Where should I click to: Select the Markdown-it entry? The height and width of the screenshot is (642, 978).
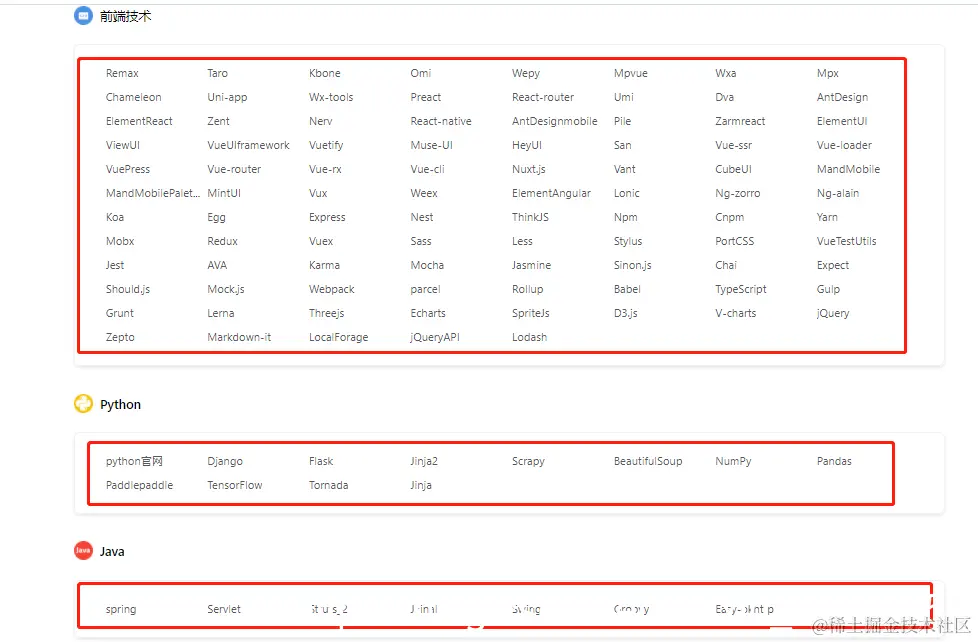pos(240,337)
